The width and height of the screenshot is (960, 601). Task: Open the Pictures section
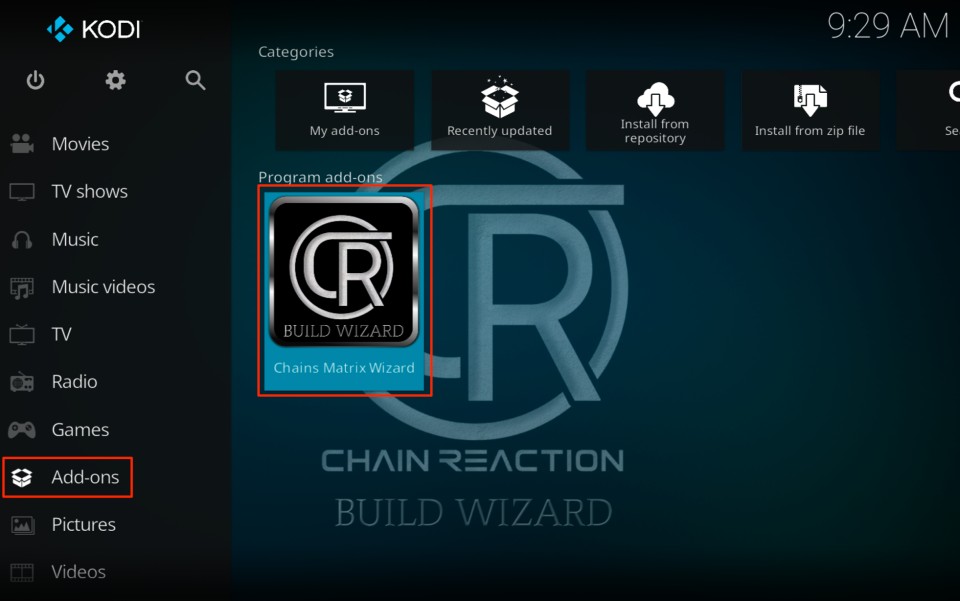tap(84, 524)
